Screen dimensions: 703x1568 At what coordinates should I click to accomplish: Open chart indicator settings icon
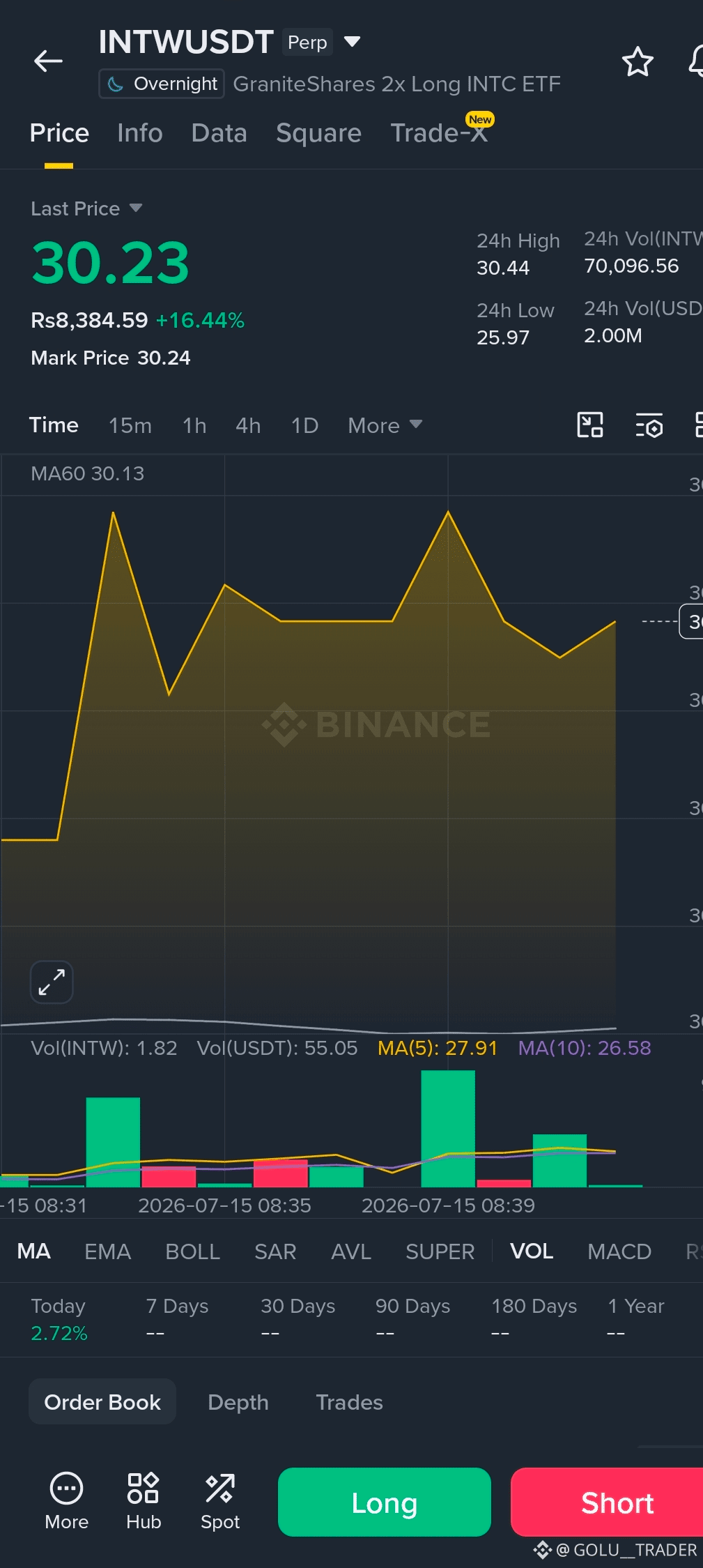click(x=649, y=425)
